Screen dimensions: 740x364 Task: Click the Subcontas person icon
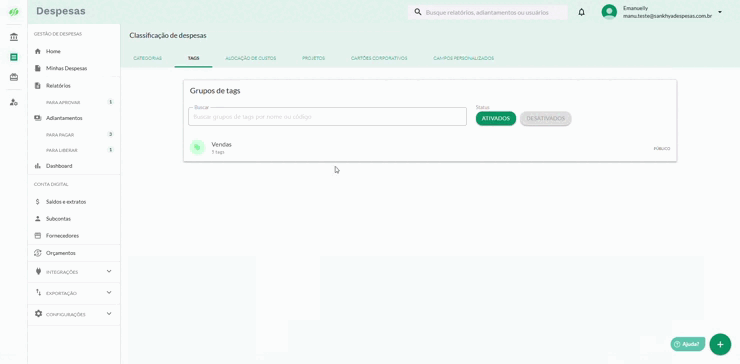[x=38, y=219]
